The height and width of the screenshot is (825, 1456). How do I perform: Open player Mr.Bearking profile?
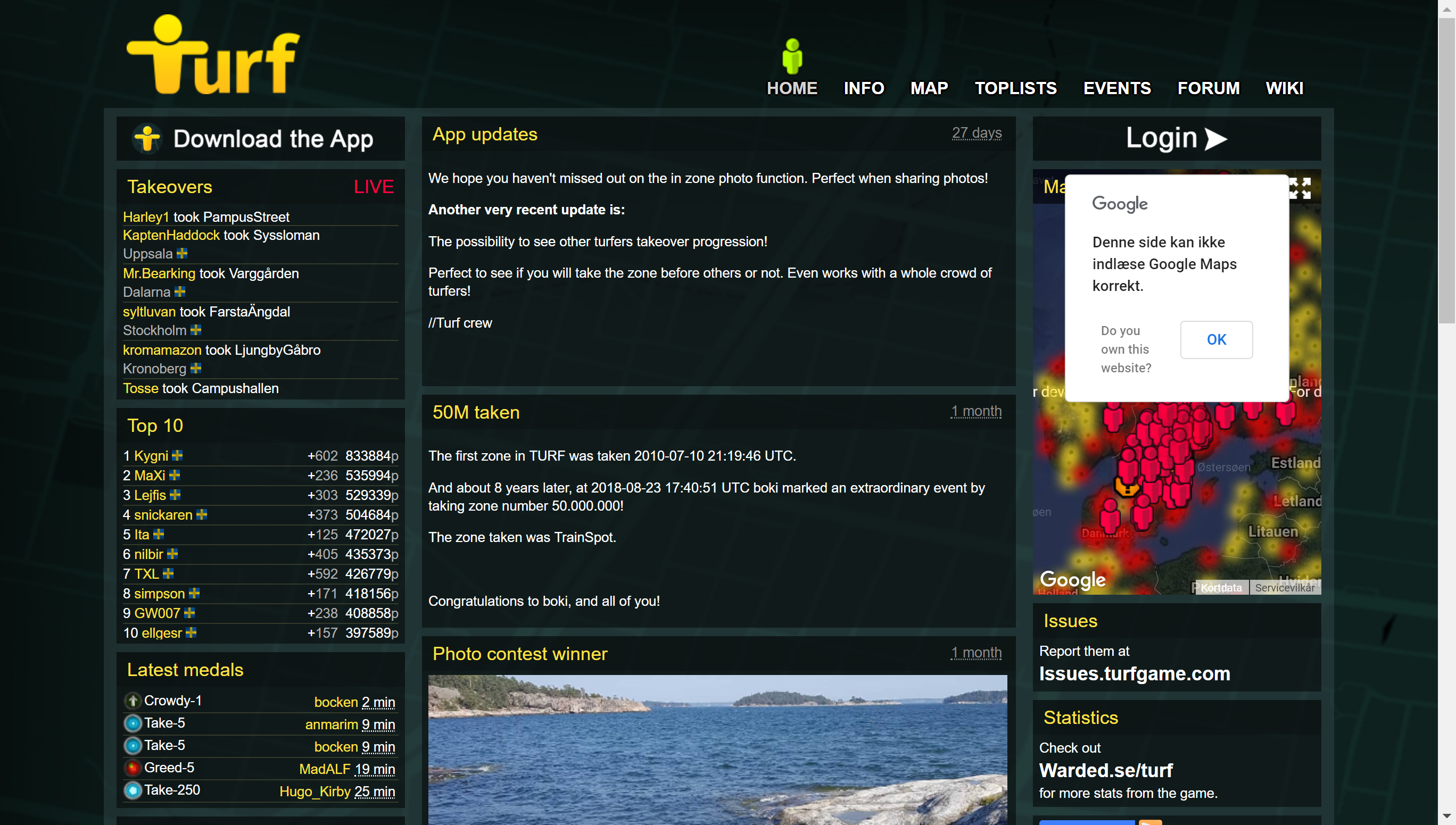click(159, 274)
